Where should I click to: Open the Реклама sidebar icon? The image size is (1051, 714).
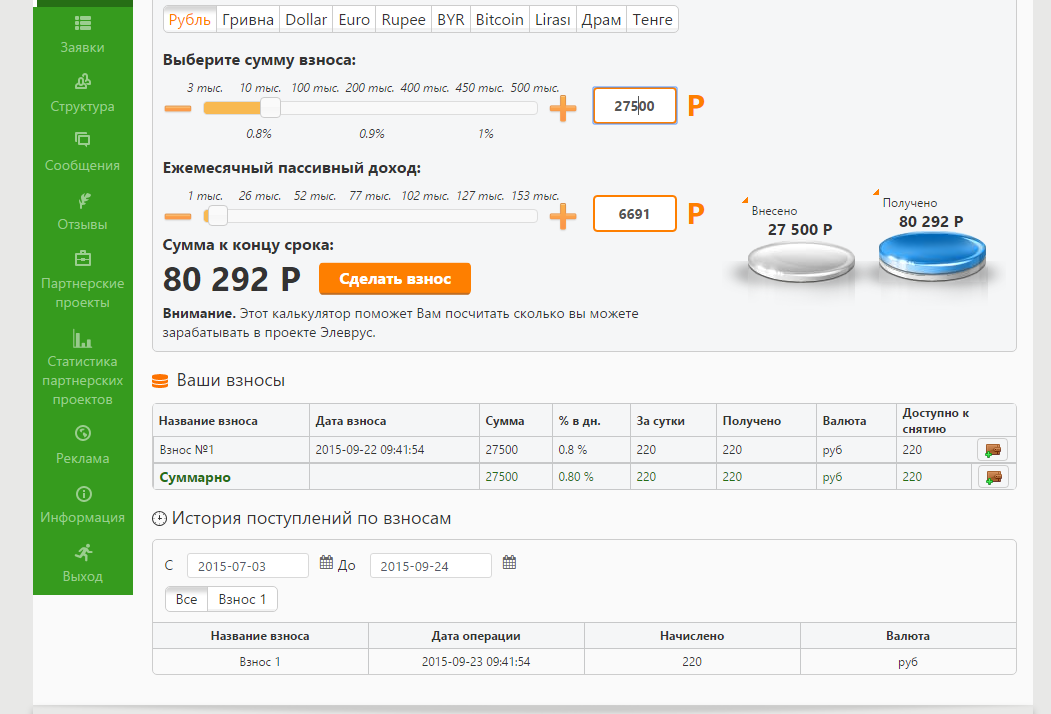point(83,433)
